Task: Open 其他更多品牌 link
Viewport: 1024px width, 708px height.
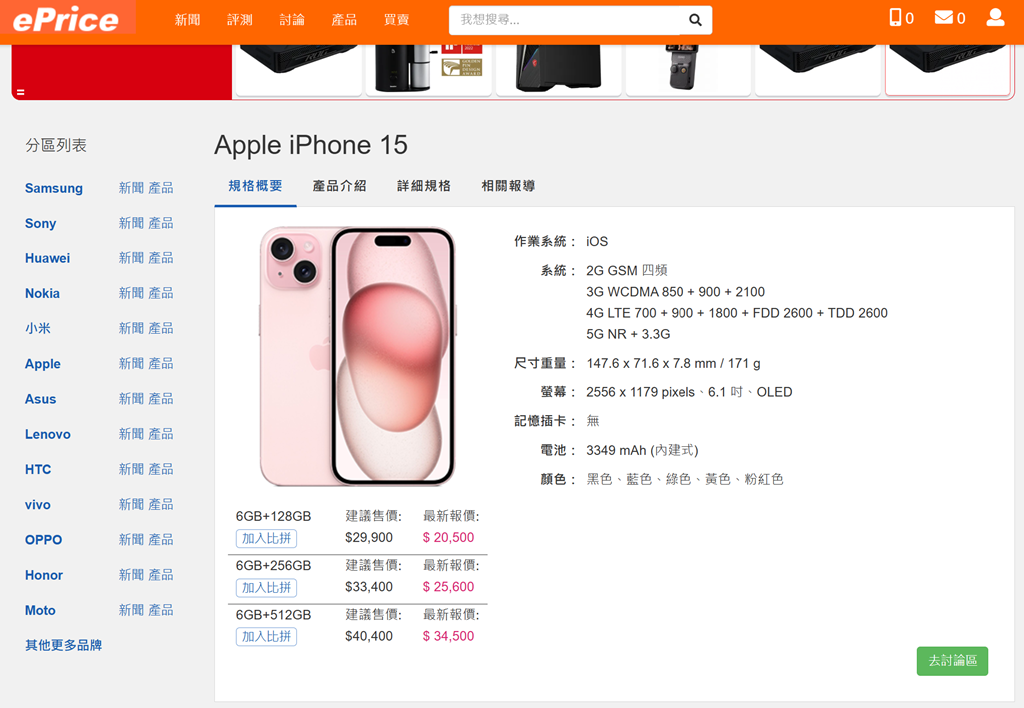Action: [63, 645]
